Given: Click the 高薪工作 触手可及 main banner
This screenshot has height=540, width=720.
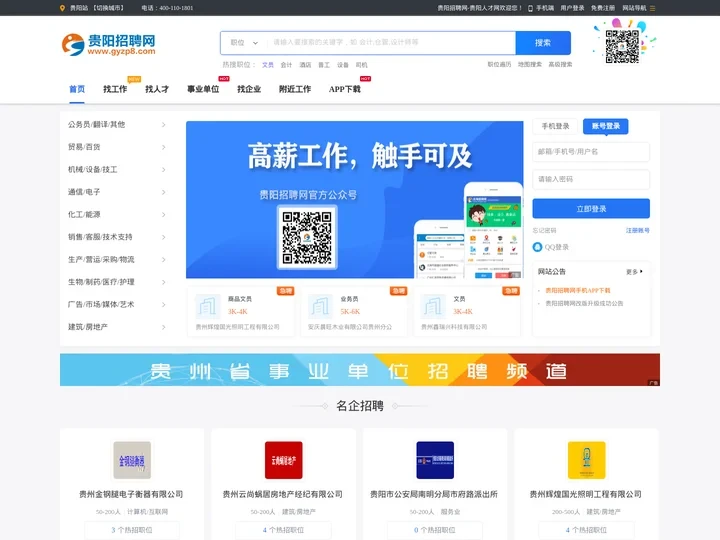Looking at the screenshot, I should click(354, 200).
